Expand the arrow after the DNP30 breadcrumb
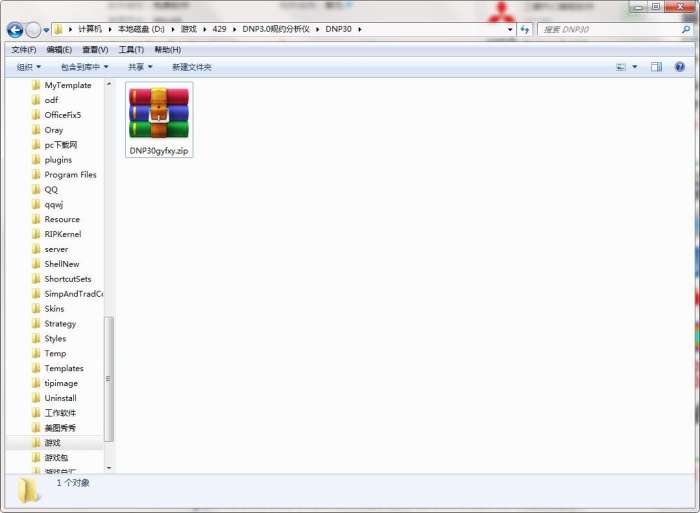Screen dimensions: 700x513 tap(359, 29)
